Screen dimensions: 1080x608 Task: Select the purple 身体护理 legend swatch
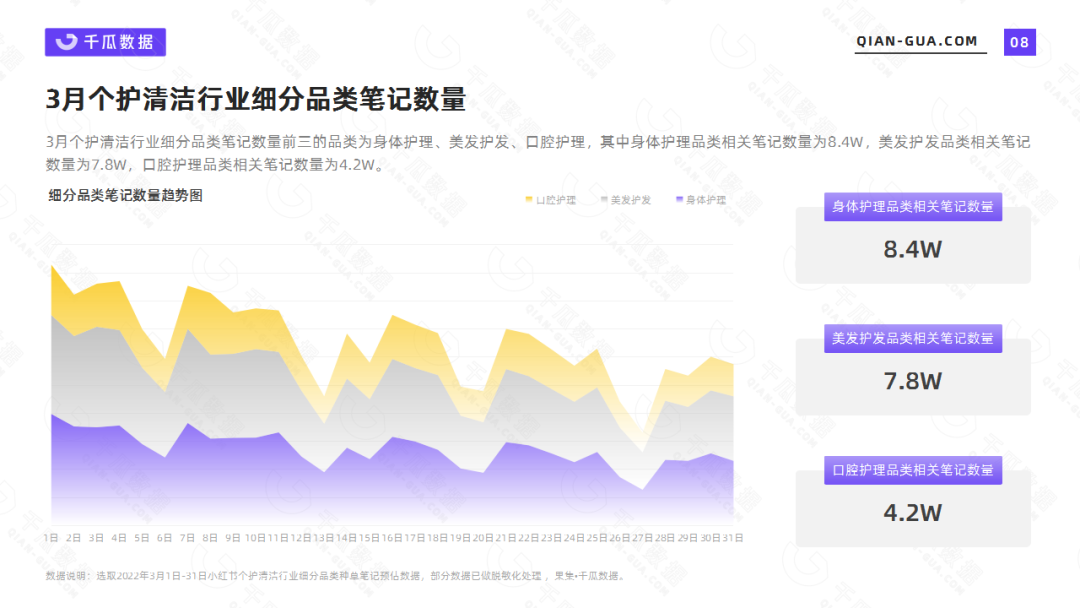[680, 199]
